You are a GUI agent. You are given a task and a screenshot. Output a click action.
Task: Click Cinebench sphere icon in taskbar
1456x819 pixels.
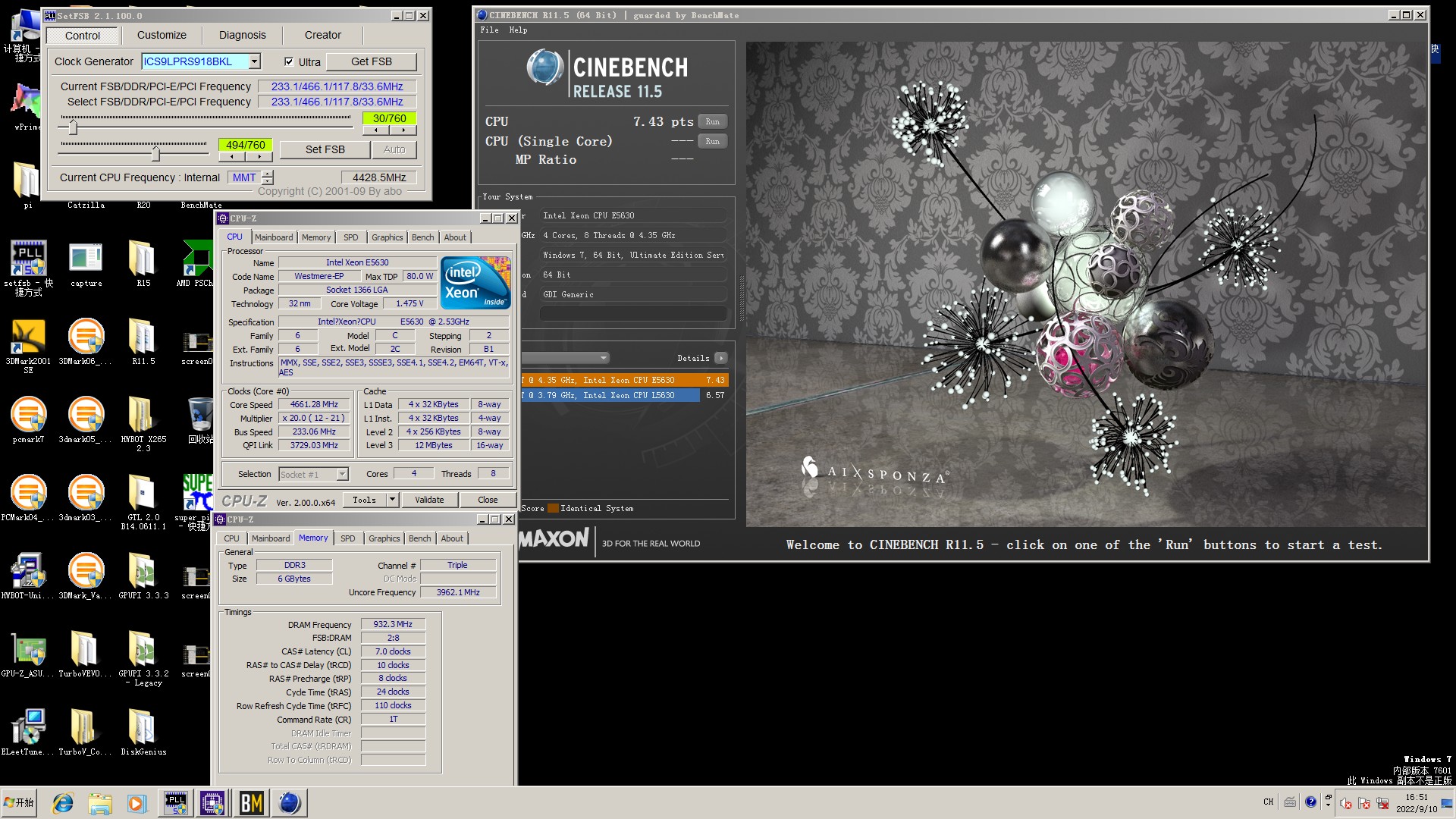289,803
